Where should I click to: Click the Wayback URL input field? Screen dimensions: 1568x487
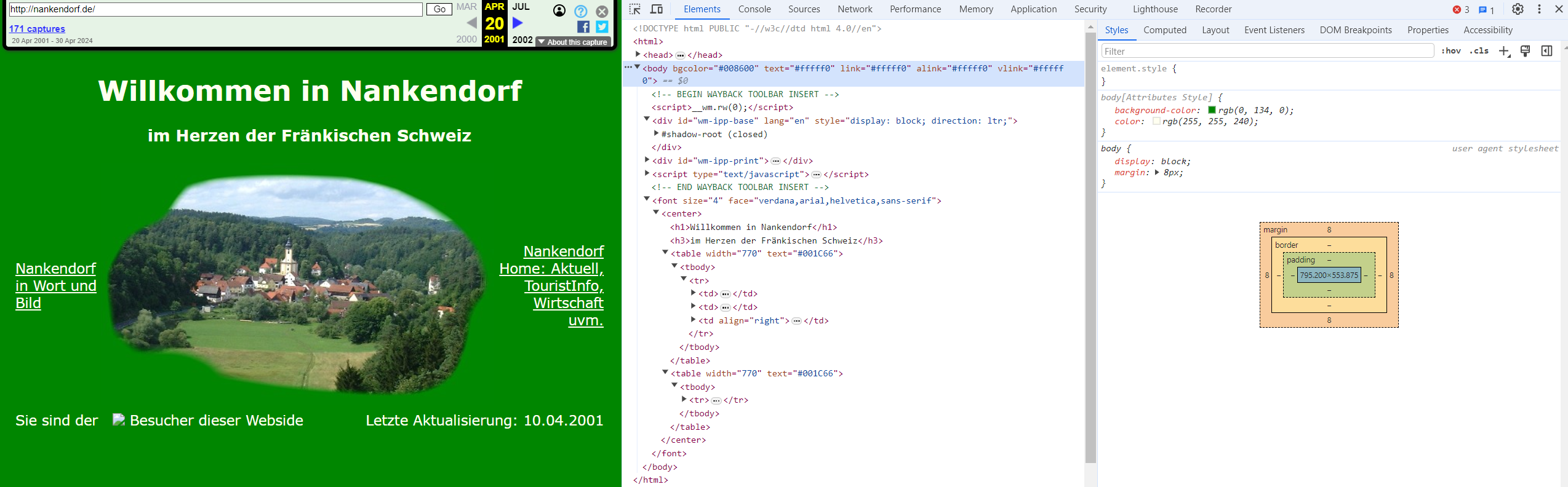pos(215,9)
